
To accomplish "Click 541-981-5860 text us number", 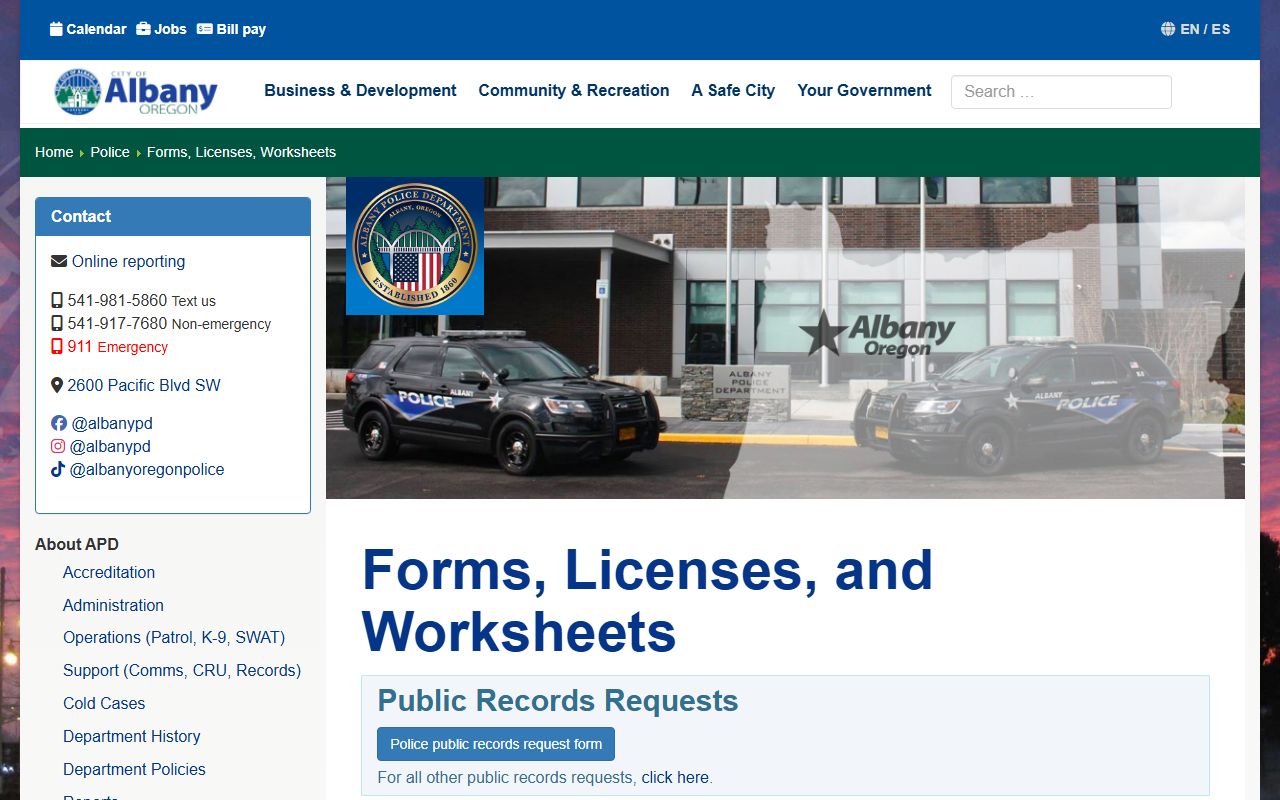I will pos(117,300).
